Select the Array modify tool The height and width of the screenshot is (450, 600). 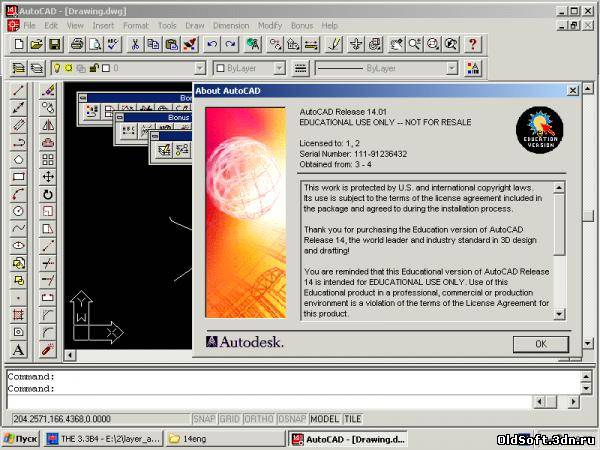pyautogui.click(x=48, y=159)
